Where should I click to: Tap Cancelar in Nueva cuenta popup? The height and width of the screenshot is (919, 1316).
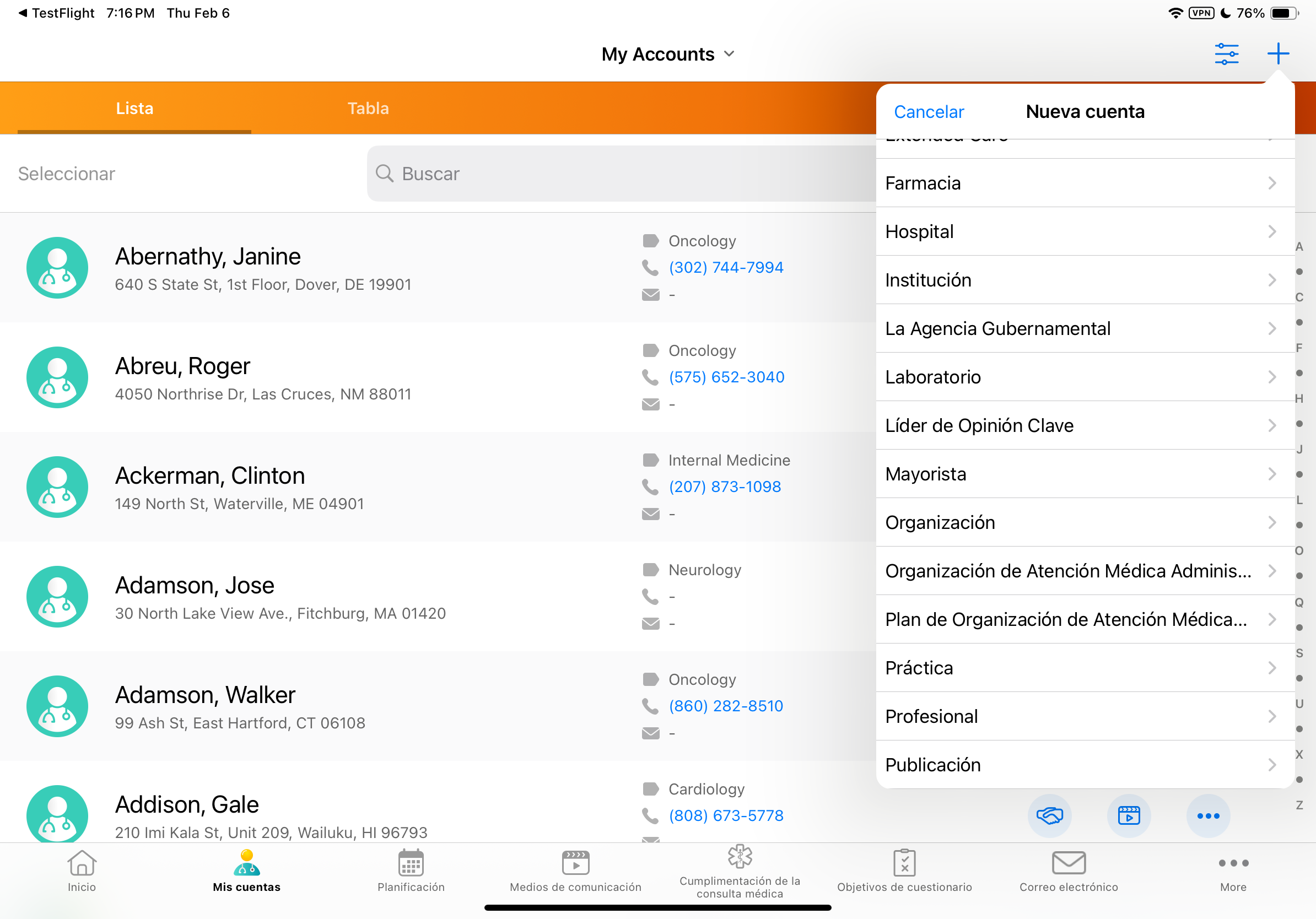click(929, 112)
